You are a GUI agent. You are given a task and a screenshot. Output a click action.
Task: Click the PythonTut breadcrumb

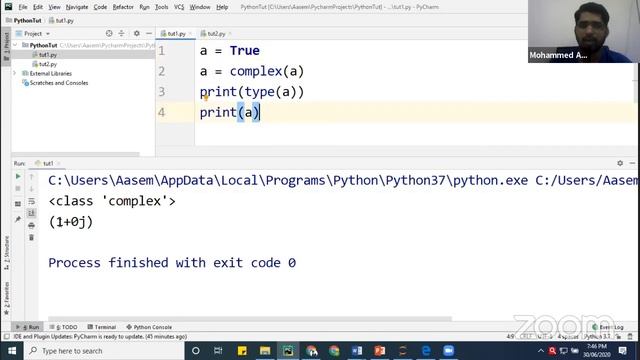(x=24, y=20)
